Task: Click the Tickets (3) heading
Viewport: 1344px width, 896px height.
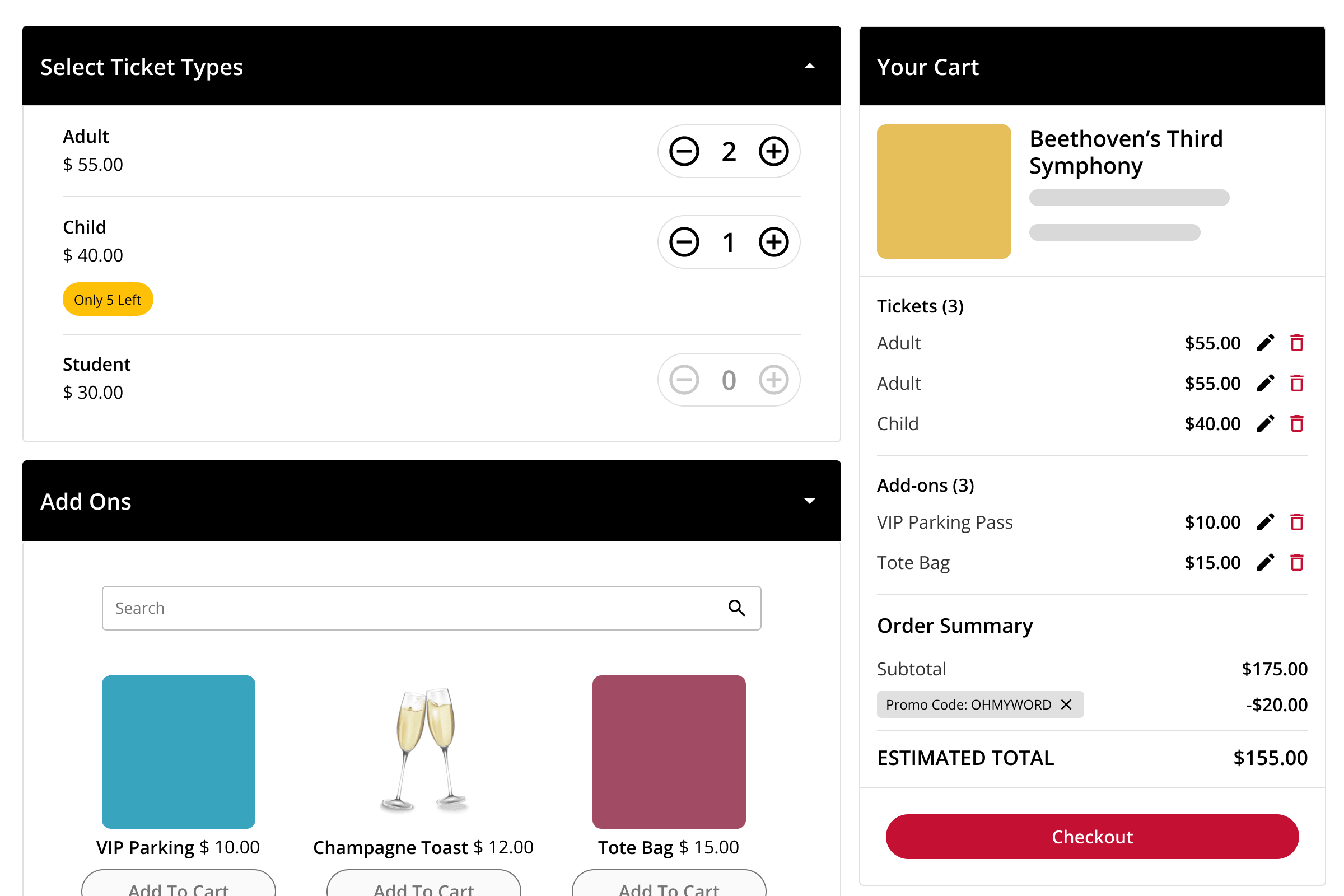Action: coord(920,306)
